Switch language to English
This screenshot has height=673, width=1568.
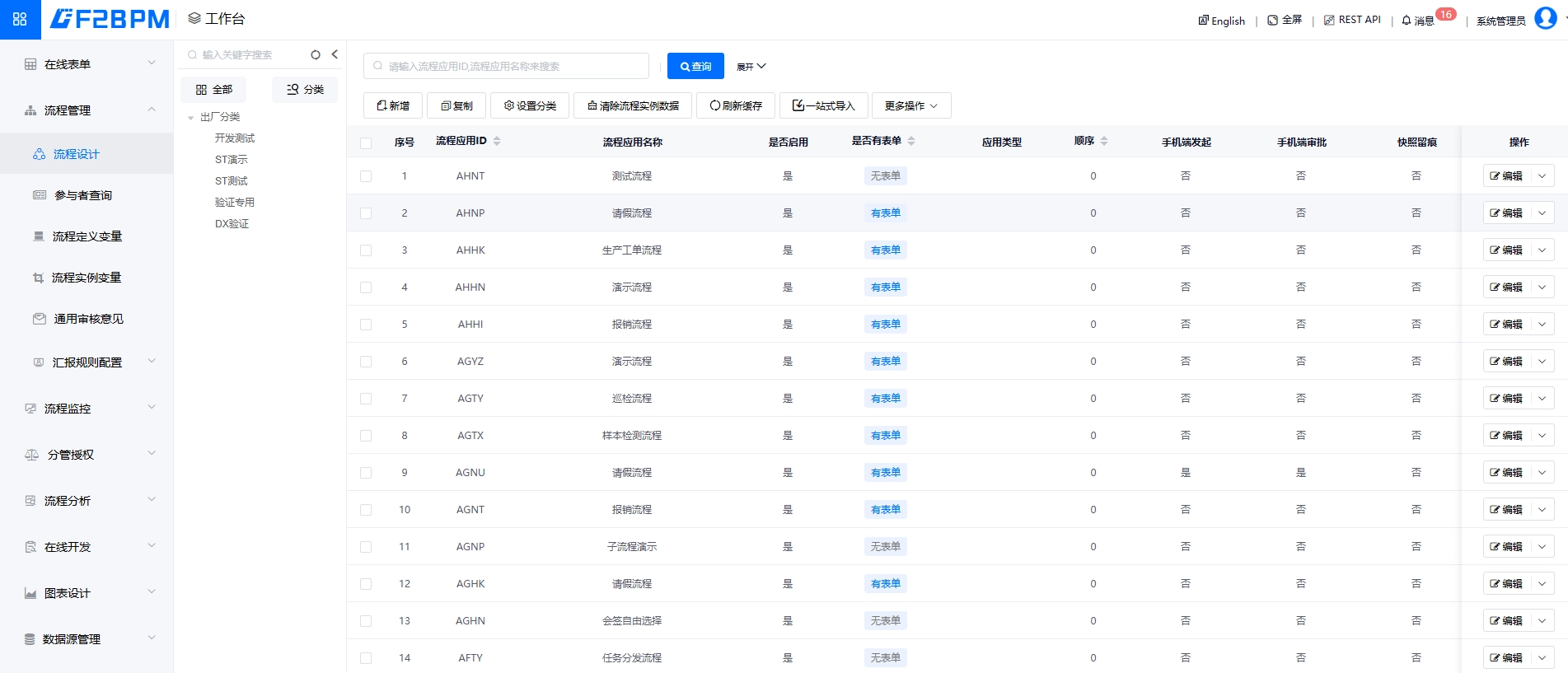pyautogui.click(x=1221, y=21)
